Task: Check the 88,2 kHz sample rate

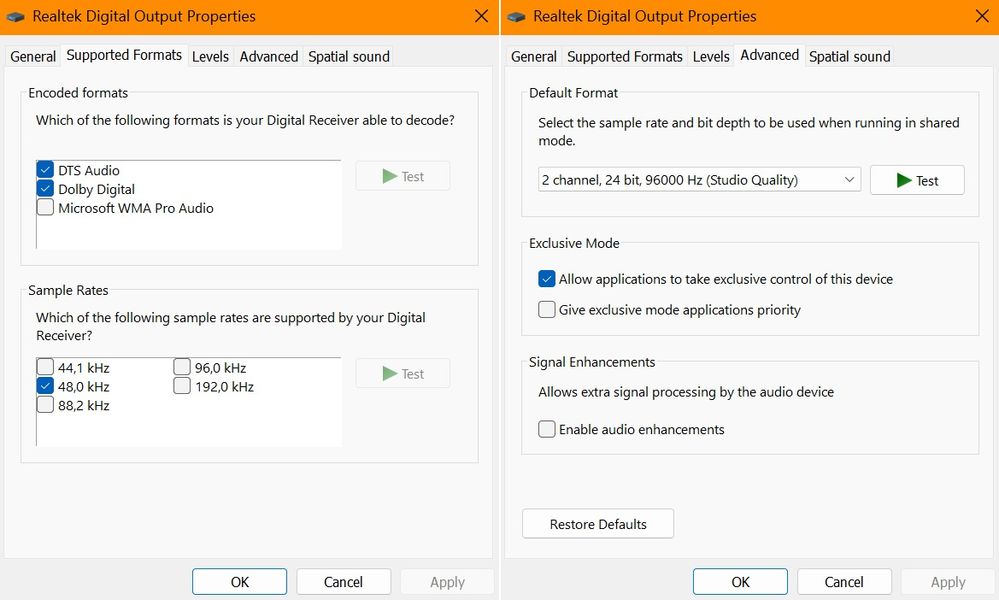Action: (x=45, y=405)
